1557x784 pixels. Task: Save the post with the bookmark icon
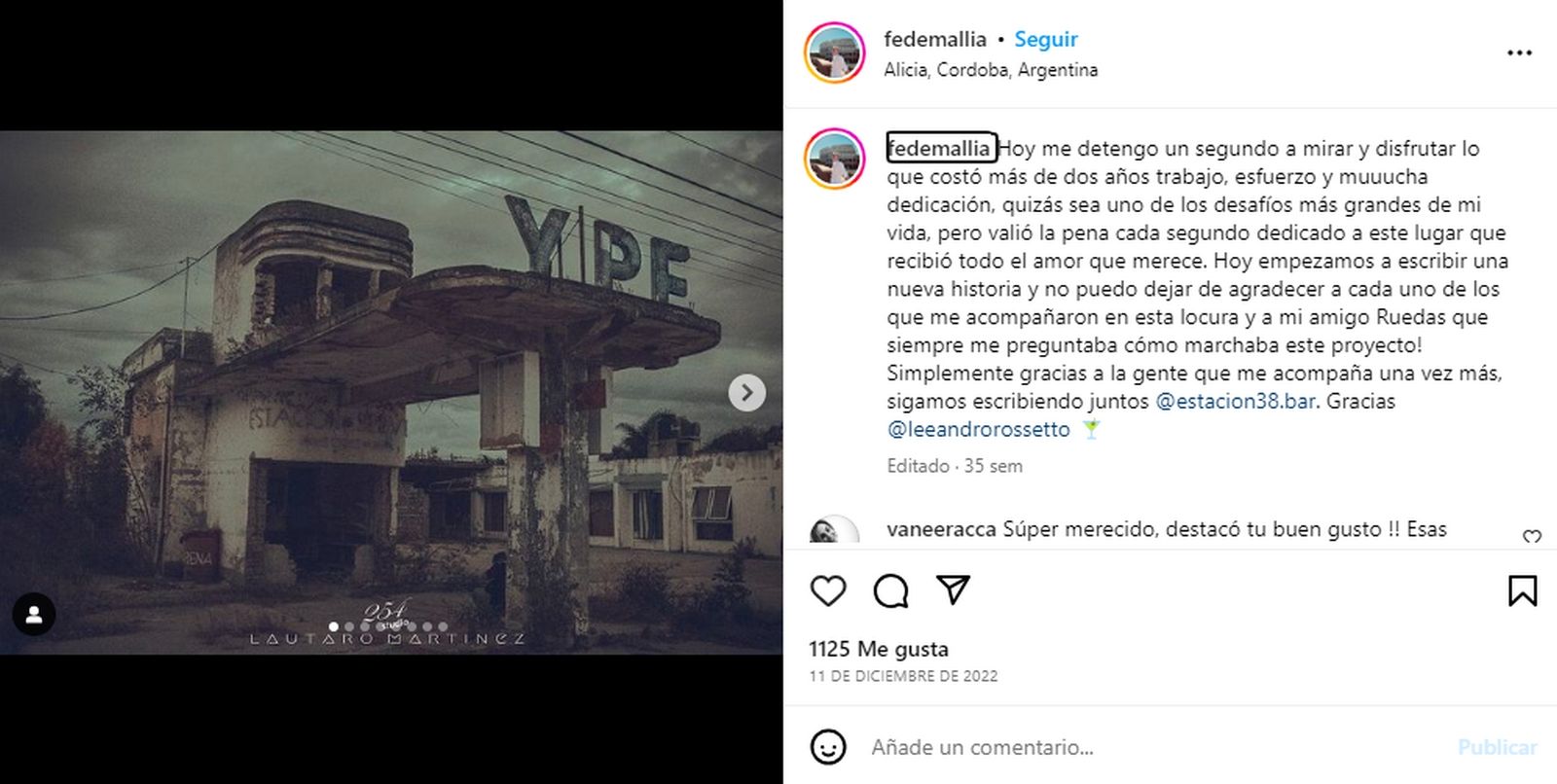[1522, 590]
